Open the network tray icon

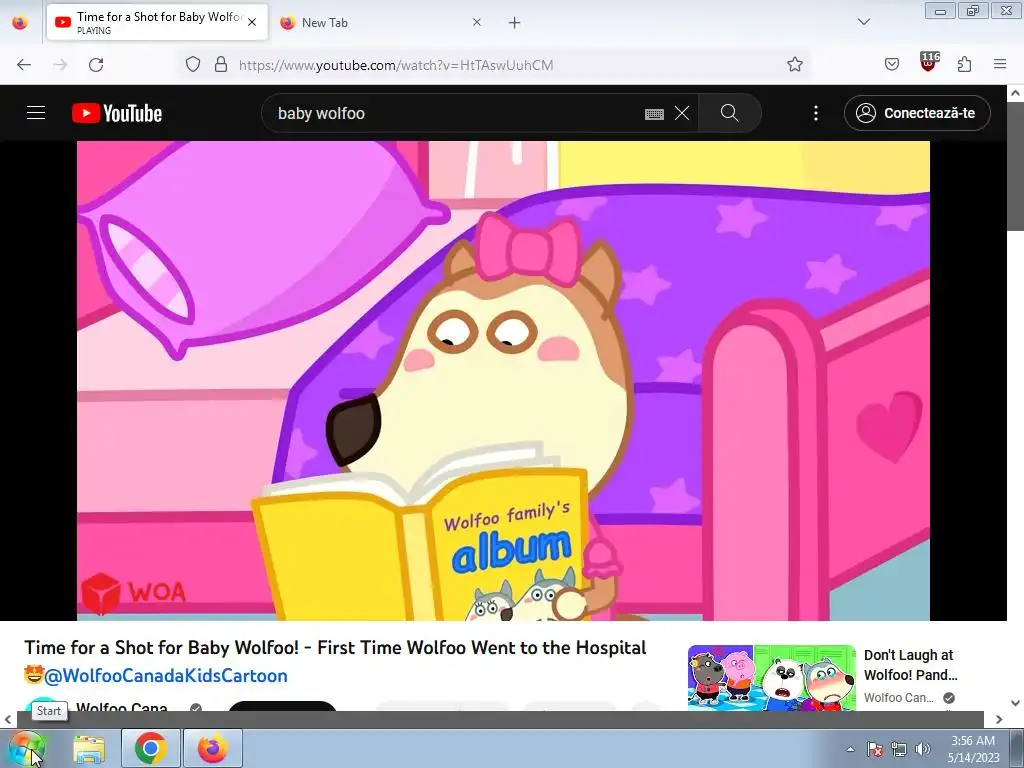pos(899,749)
